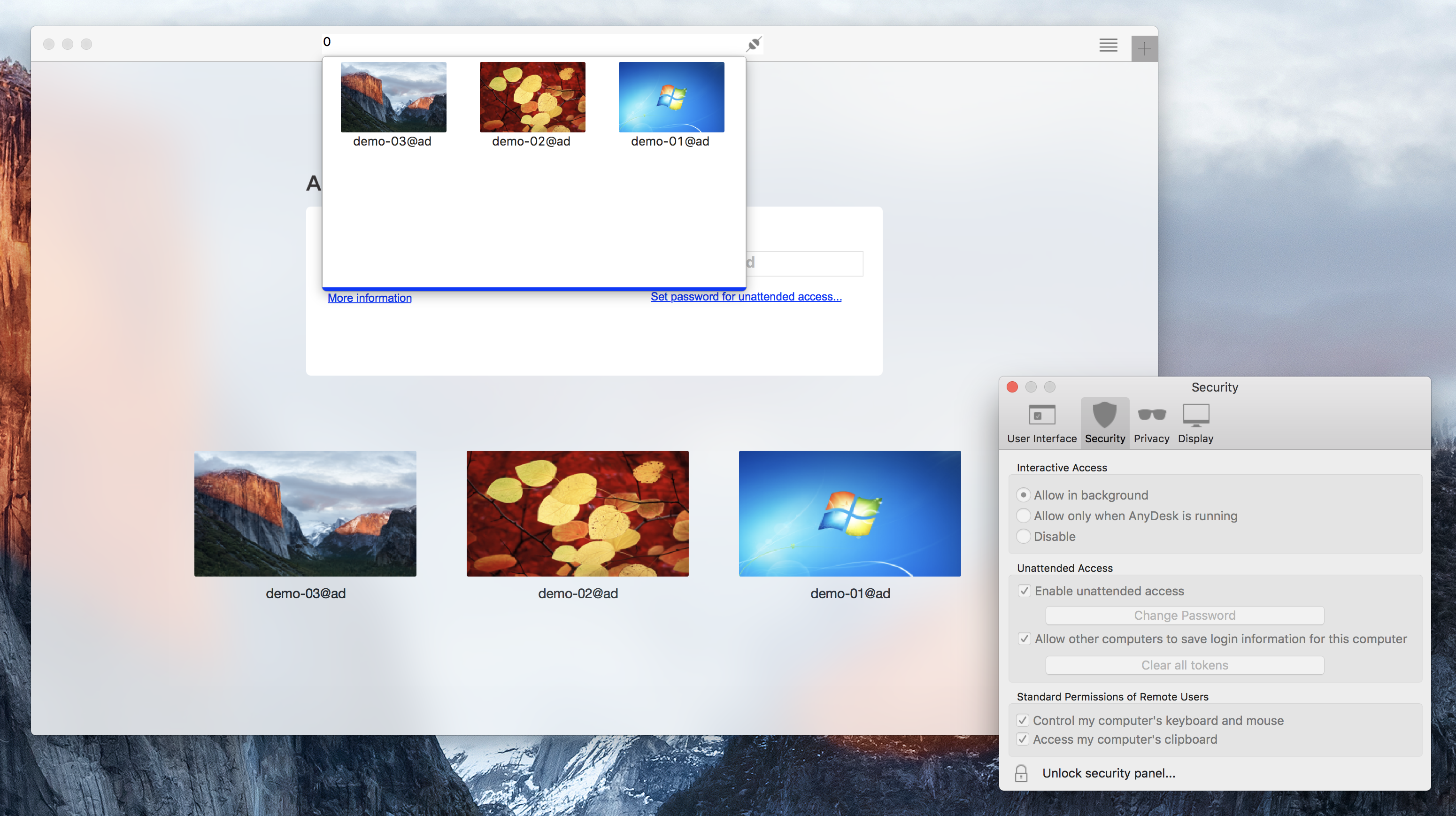This screenshot has width=1456, height=816.
Task: Click Change Password button
Action: click(x=1184, y=614)
